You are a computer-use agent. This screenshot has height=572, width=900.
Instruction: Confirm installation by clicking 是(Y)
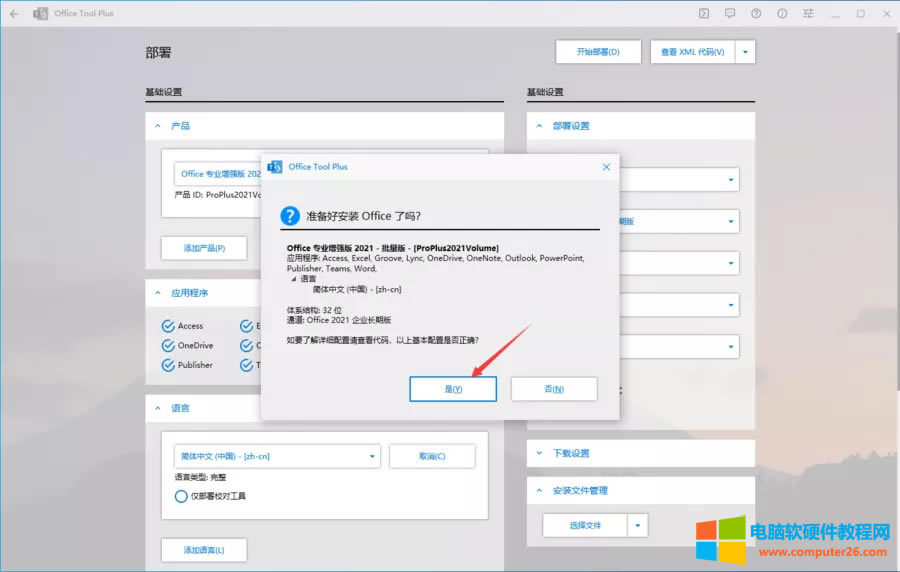point(453,389)
